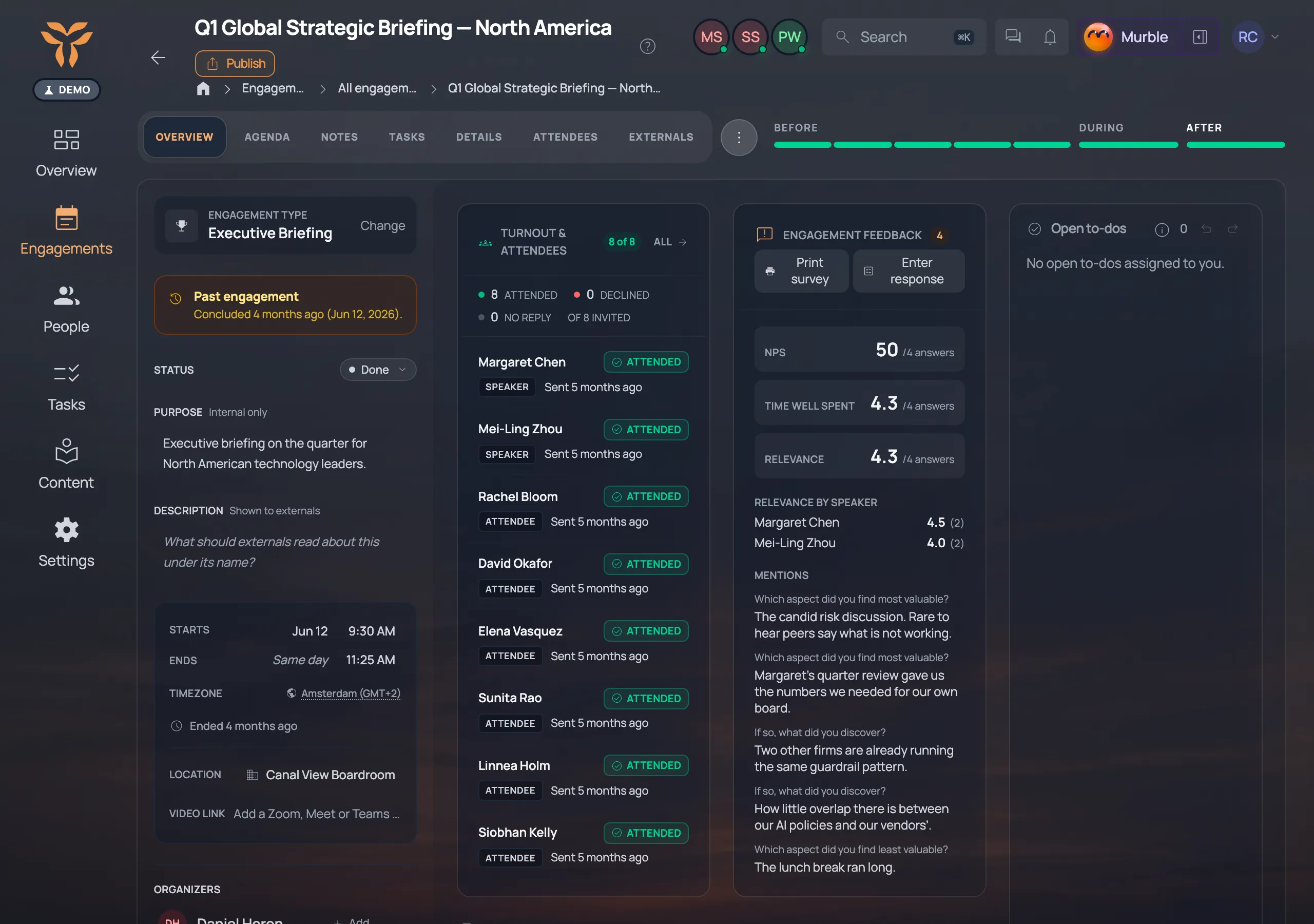Screen dimensions: 1314x924
Task: Click Print survey
Action: (x=801, y=271)
